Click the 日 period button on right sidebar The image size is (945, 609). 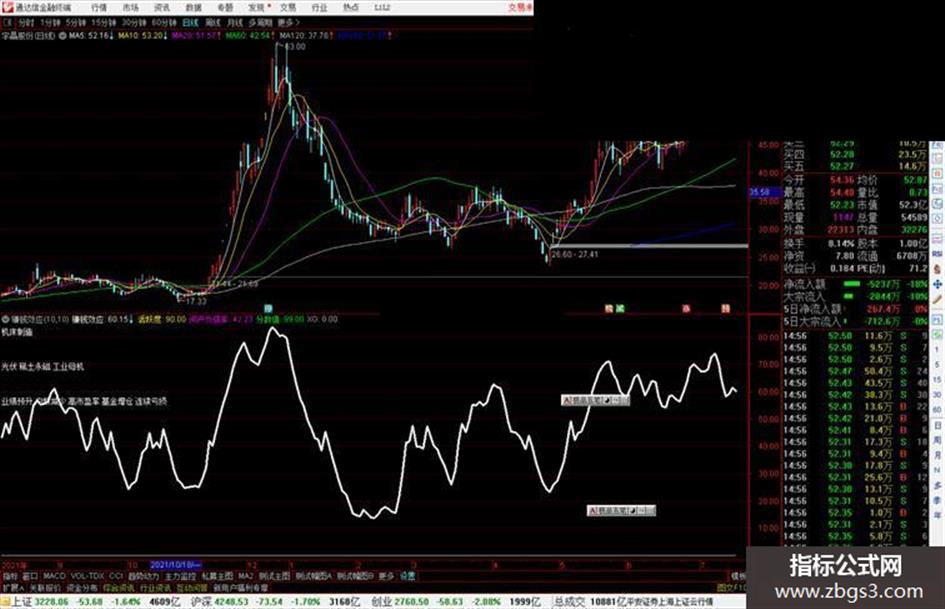click(x=937, y=426)
